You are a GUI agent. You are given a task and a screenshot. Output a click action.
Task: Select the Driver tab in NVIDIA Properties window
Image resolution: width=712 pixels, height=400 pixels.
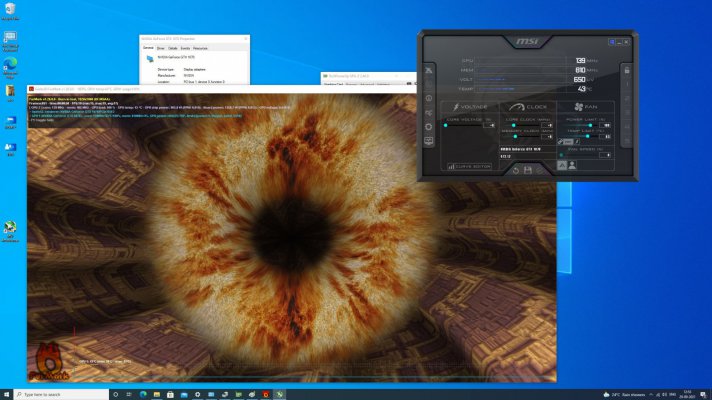point(160,48)
